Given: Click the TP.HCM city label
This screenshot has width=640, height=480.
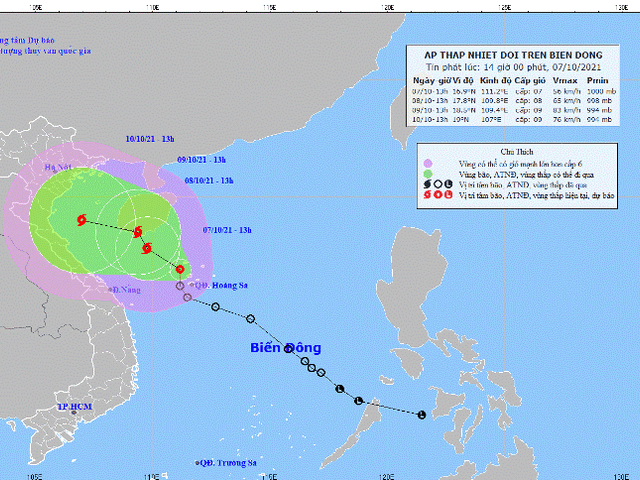Looking at the screenshot, I should (75, 410).
